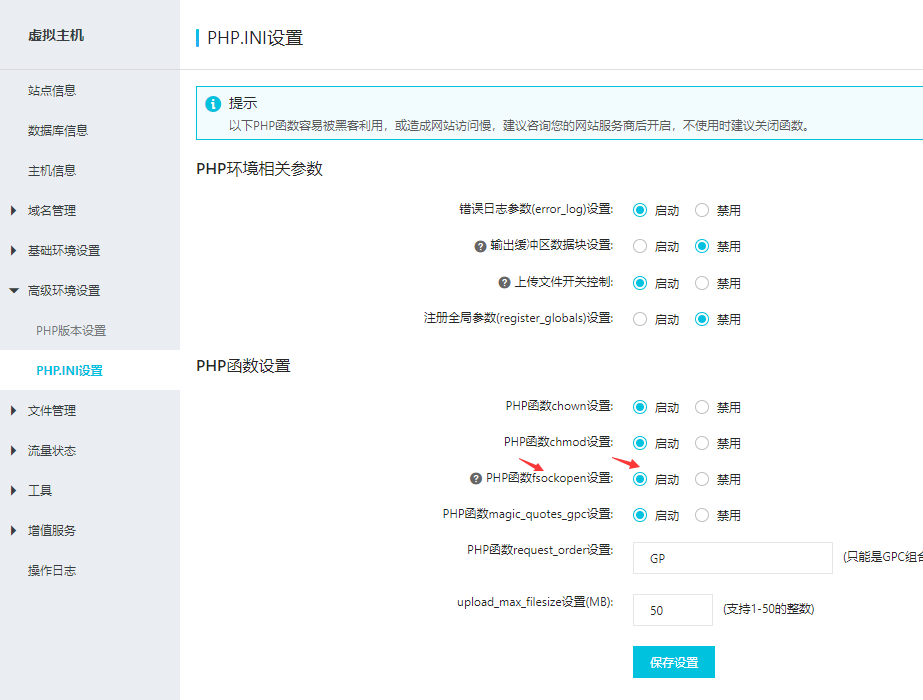Click 保存设置 button

pos(674,662)
